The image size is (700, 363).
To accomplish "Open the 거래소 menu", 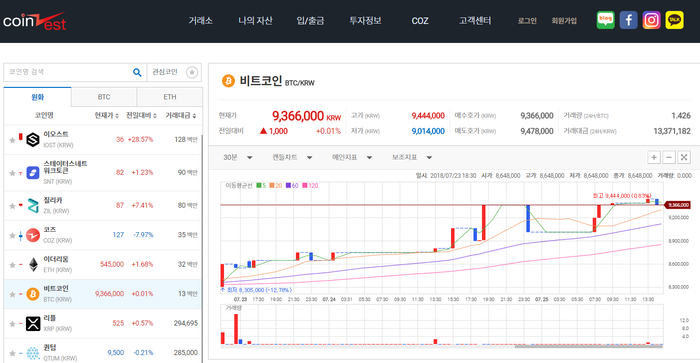I will pos(200,21).
